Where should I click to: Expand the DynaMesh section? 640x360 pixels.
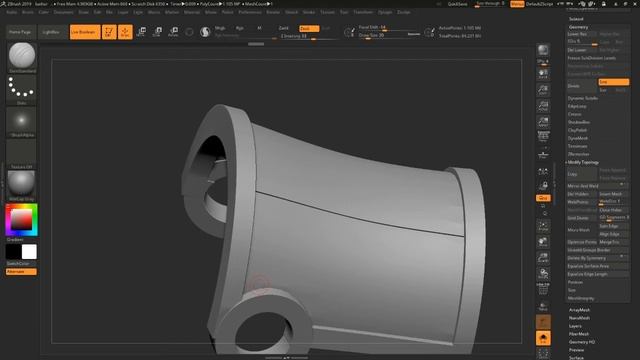tap(578, 138)
